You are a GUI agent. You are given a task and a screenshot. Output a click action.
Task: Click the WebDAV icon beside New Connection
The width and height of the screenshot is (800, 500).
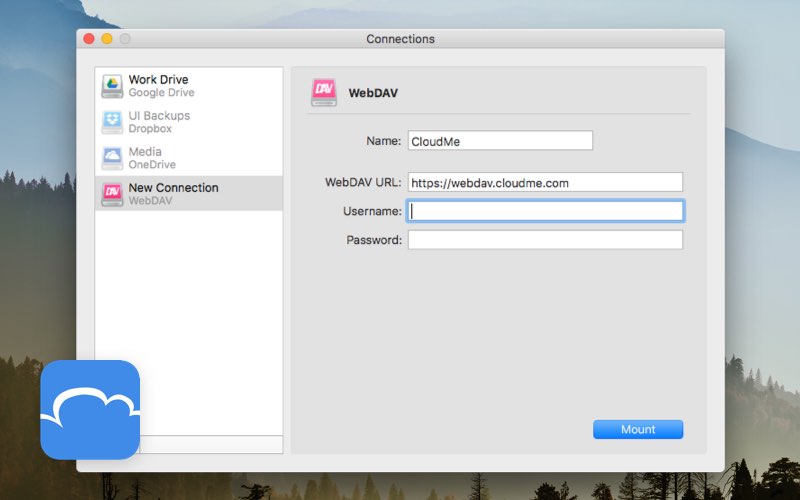pos(112,194)
